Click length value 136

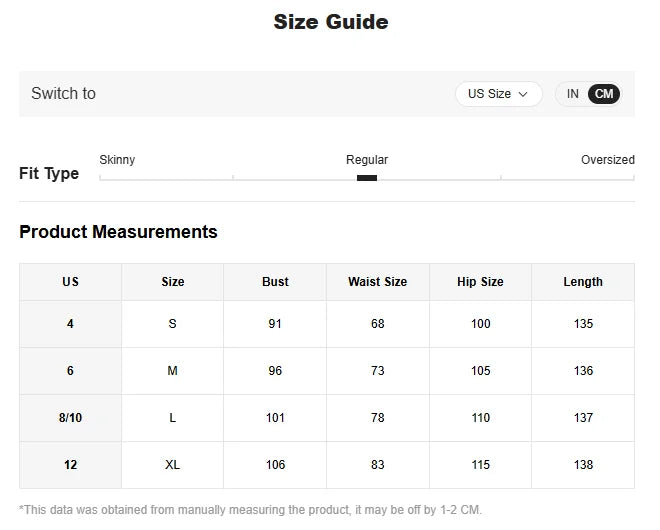[x=583, y=371]
